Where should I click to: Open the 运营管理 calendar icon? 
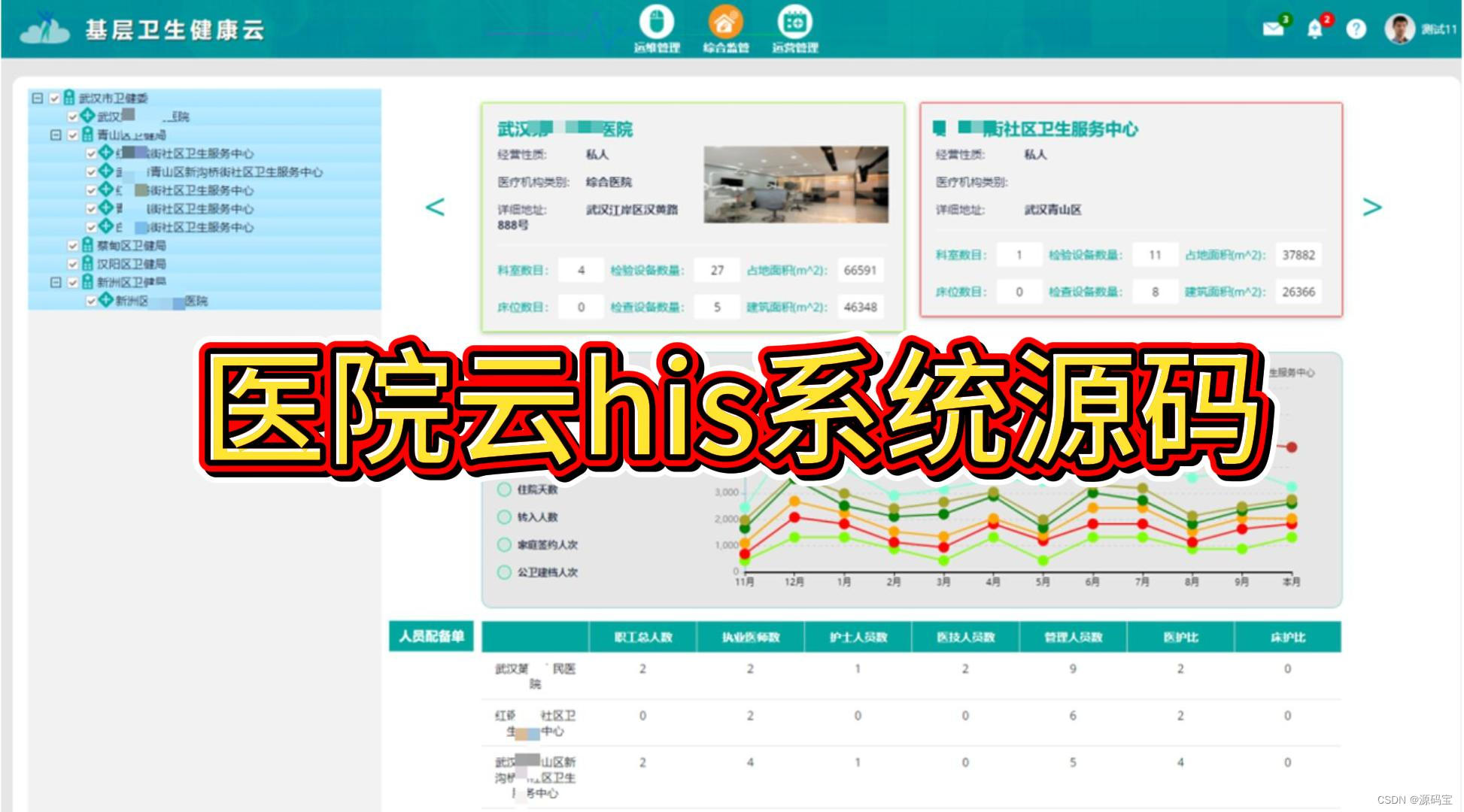click(x=794, y=23)
